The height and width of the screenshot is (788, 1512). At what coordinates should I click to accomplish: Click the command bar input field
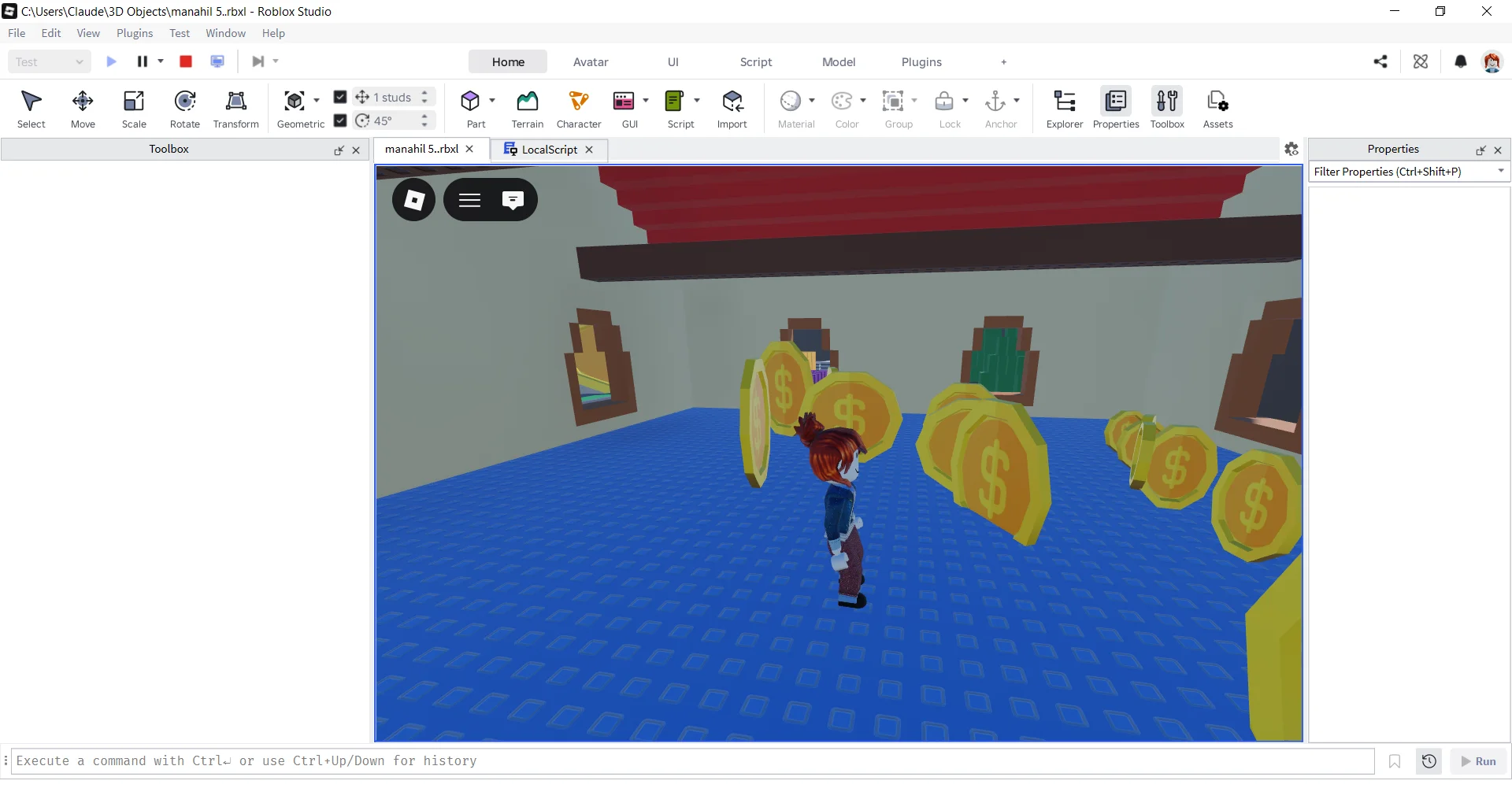693,761
